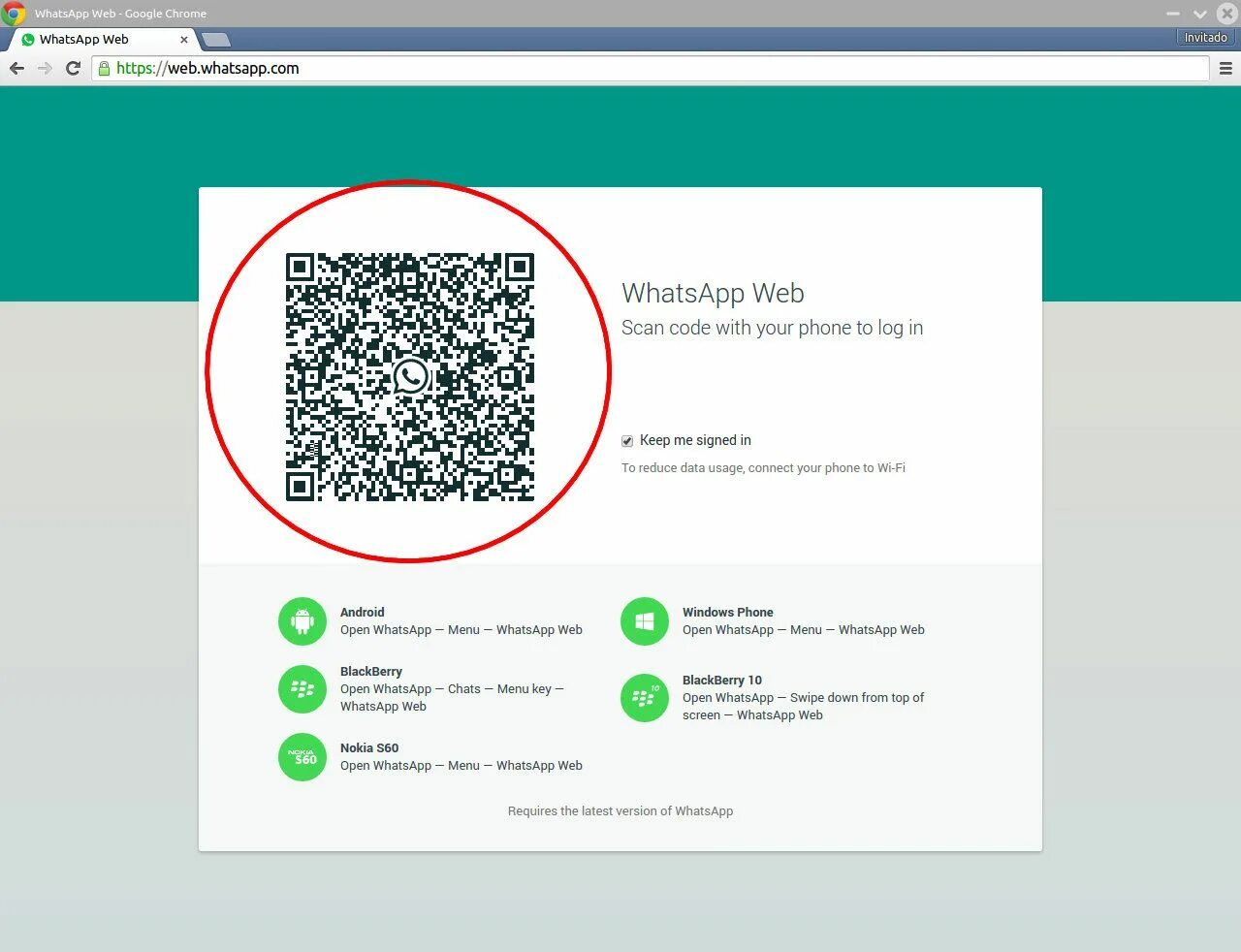Focus the address bar with web.whatsapp.com
1241x952 pixels.
pos(650,68)
